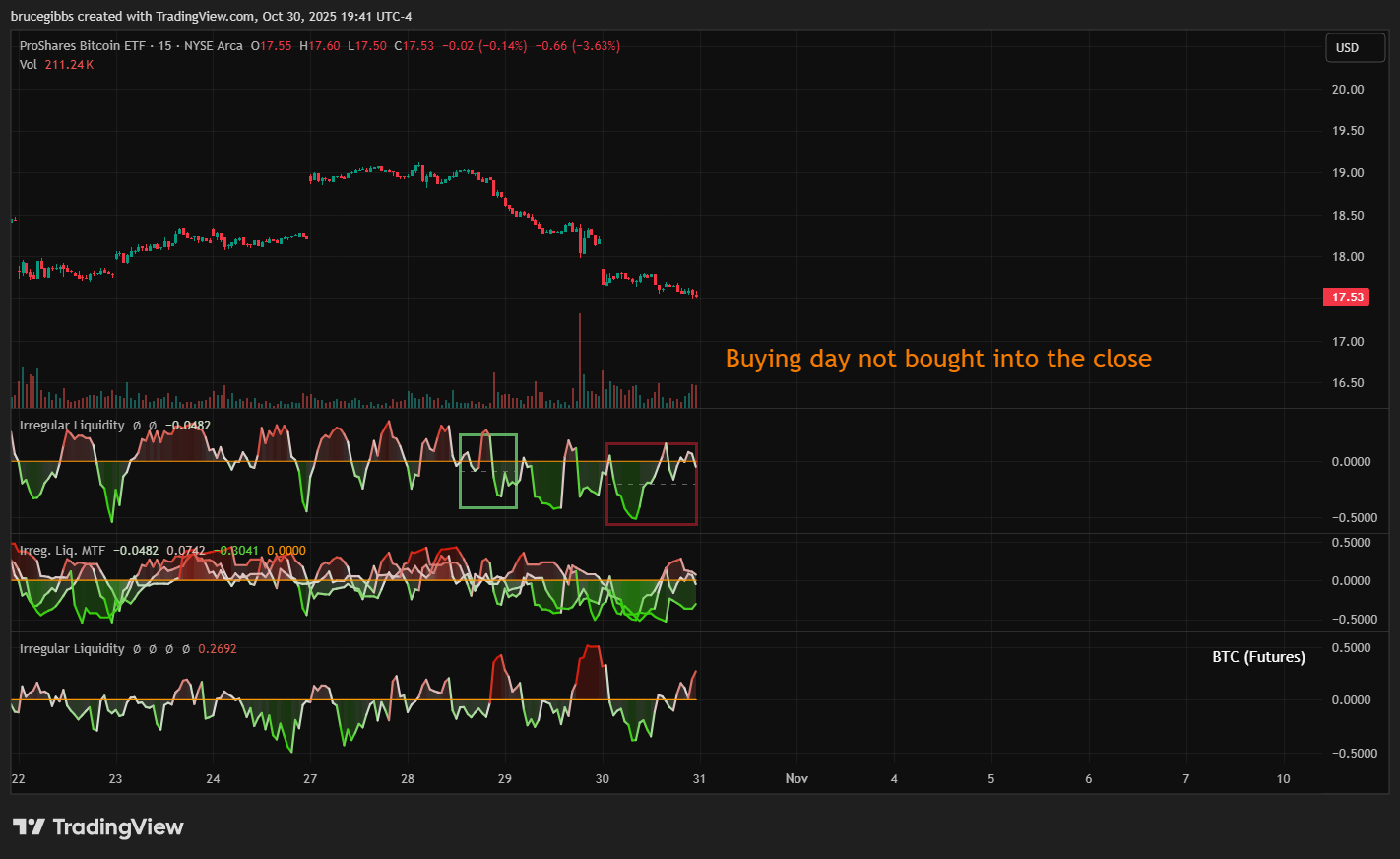The image size is (1400, 859).
Task: Click the brucegibbs TradingView.com header text
Action: 211,17
